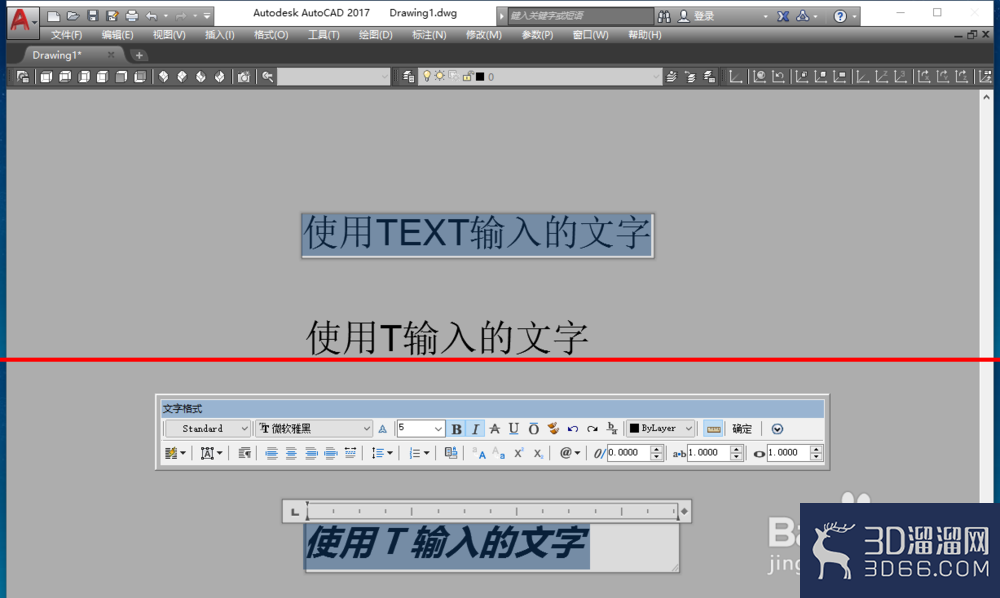Open the 视图(V) menu
Screen dimensions: 1000x598
[169, 35]
